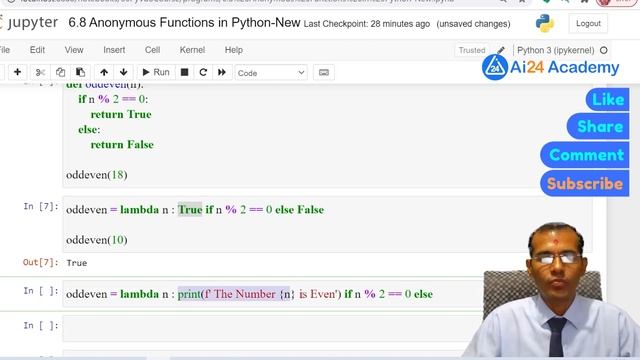Run the current cell
640x360 pixels.
click(x=156, y=72)
